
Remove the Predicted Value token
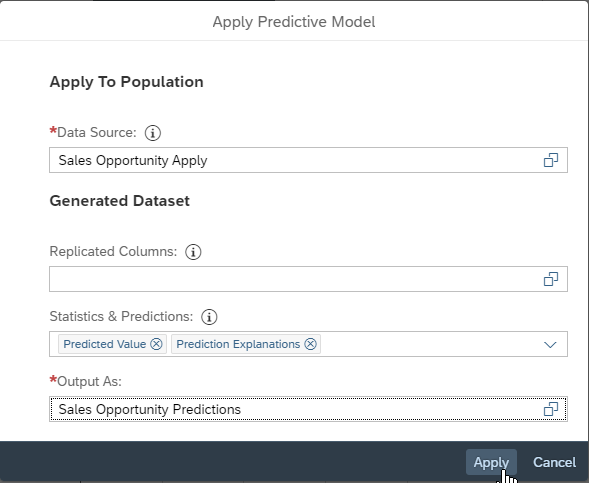(x=156, y=344)
